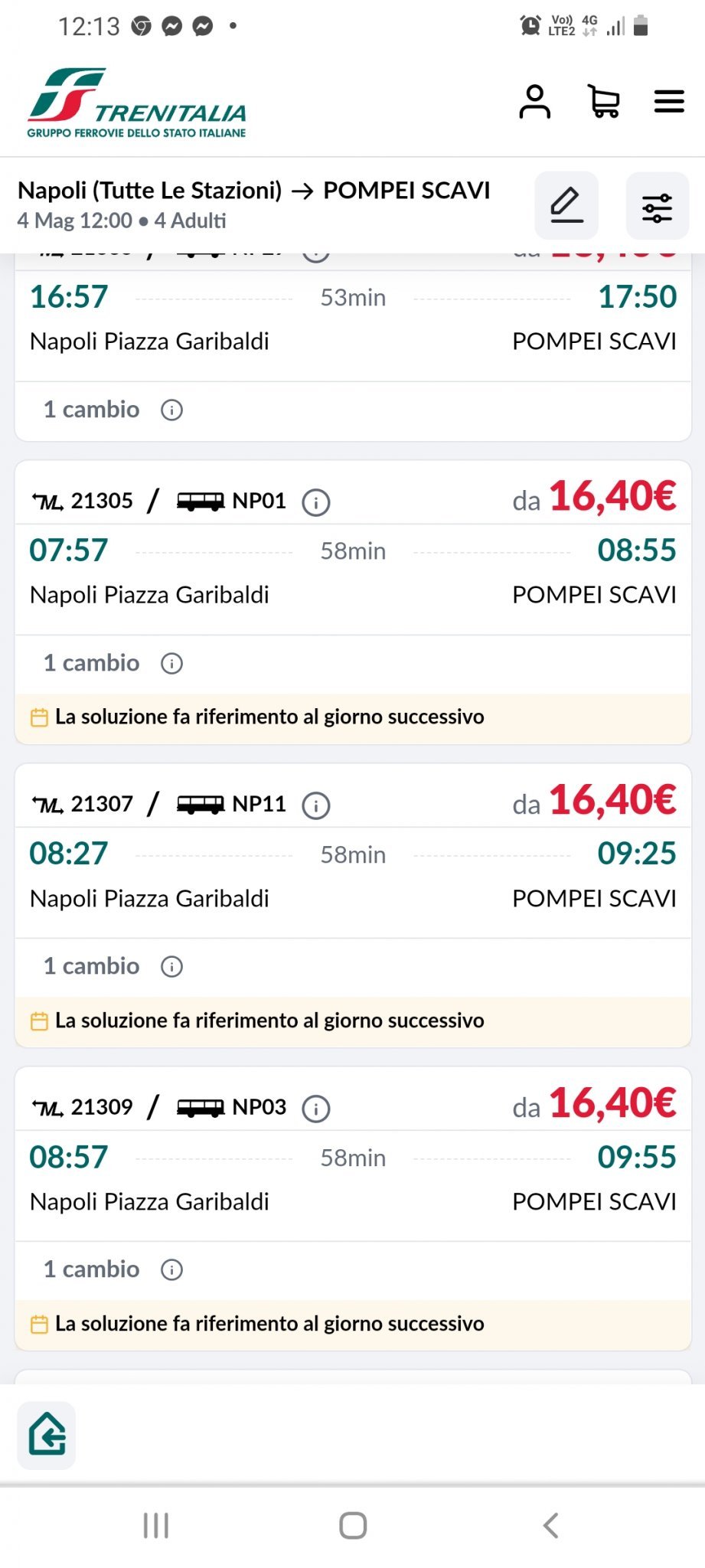Show info for train 21307 / NP11

(316, 805)
